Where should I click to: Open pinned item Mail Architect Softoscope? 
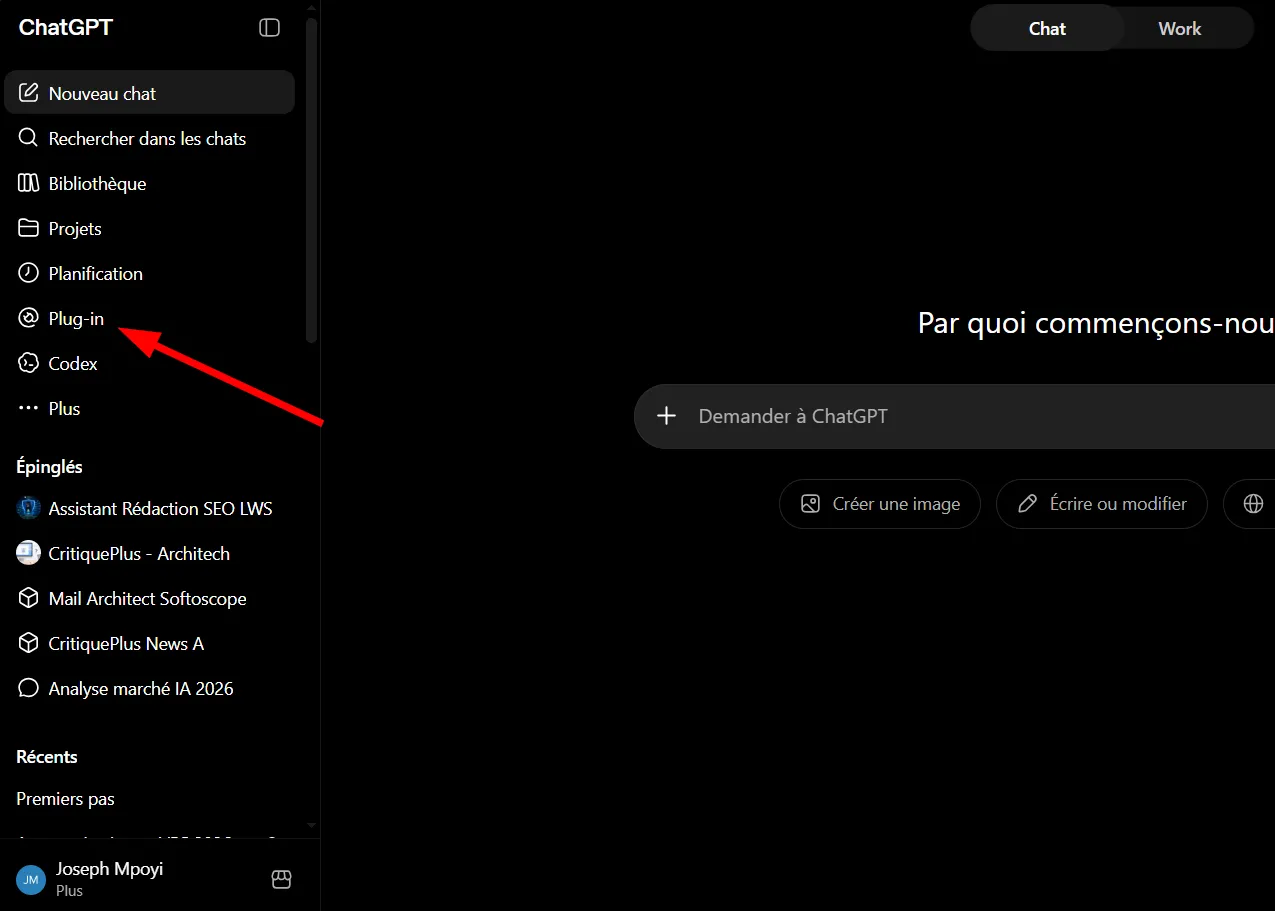tap(149, 598)
